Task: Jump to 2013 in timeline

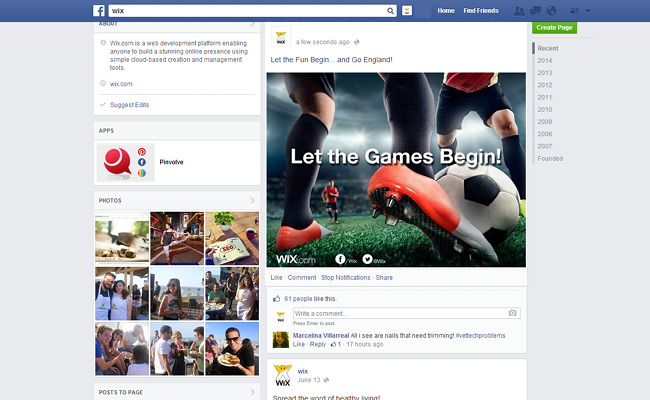Action: click(545, 73)
